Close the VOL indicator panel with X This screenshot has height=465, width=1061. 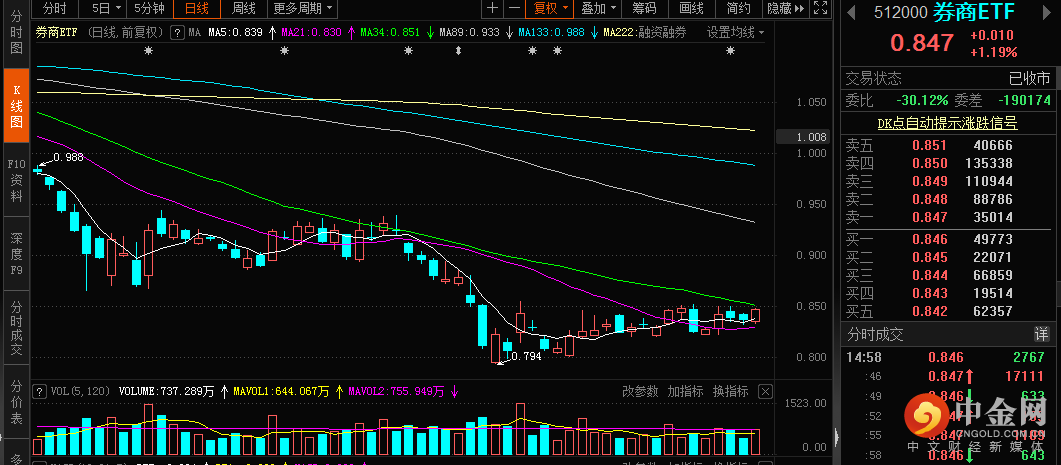click(766, 391)
